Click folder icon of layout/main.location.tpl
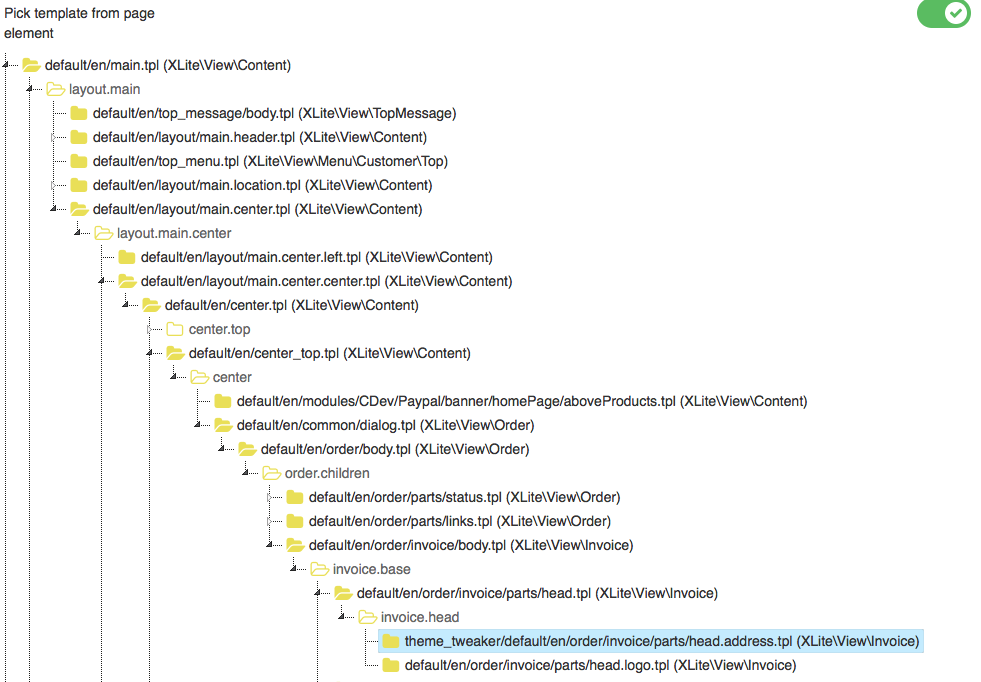Screen dimensions: 981x682 (x=79, y=185)
